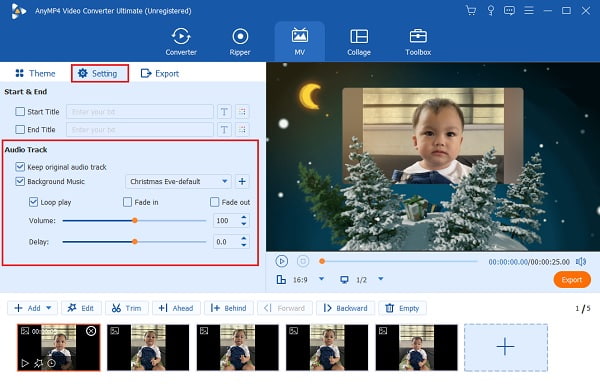Image resolution: width=600 pixels, height=390 pixels.
Task: Uncheck Keep original audio track
Action: (20, 167)
